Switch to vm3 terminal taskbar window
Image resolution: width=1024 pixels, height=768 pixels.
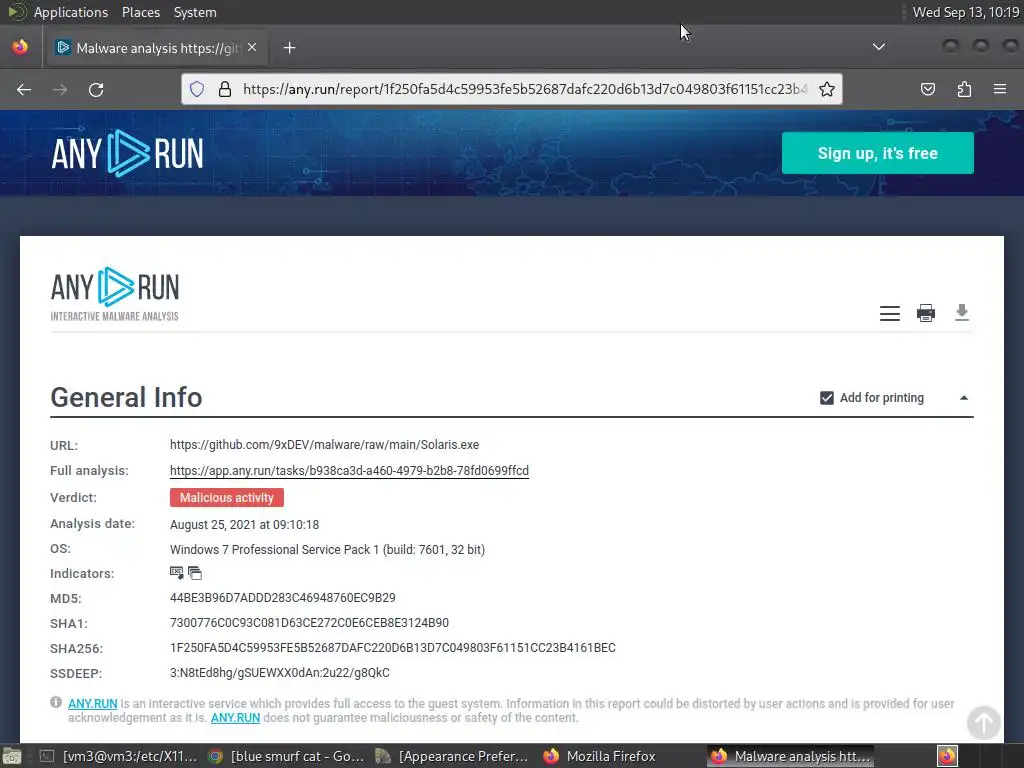(x=118, y=756)
